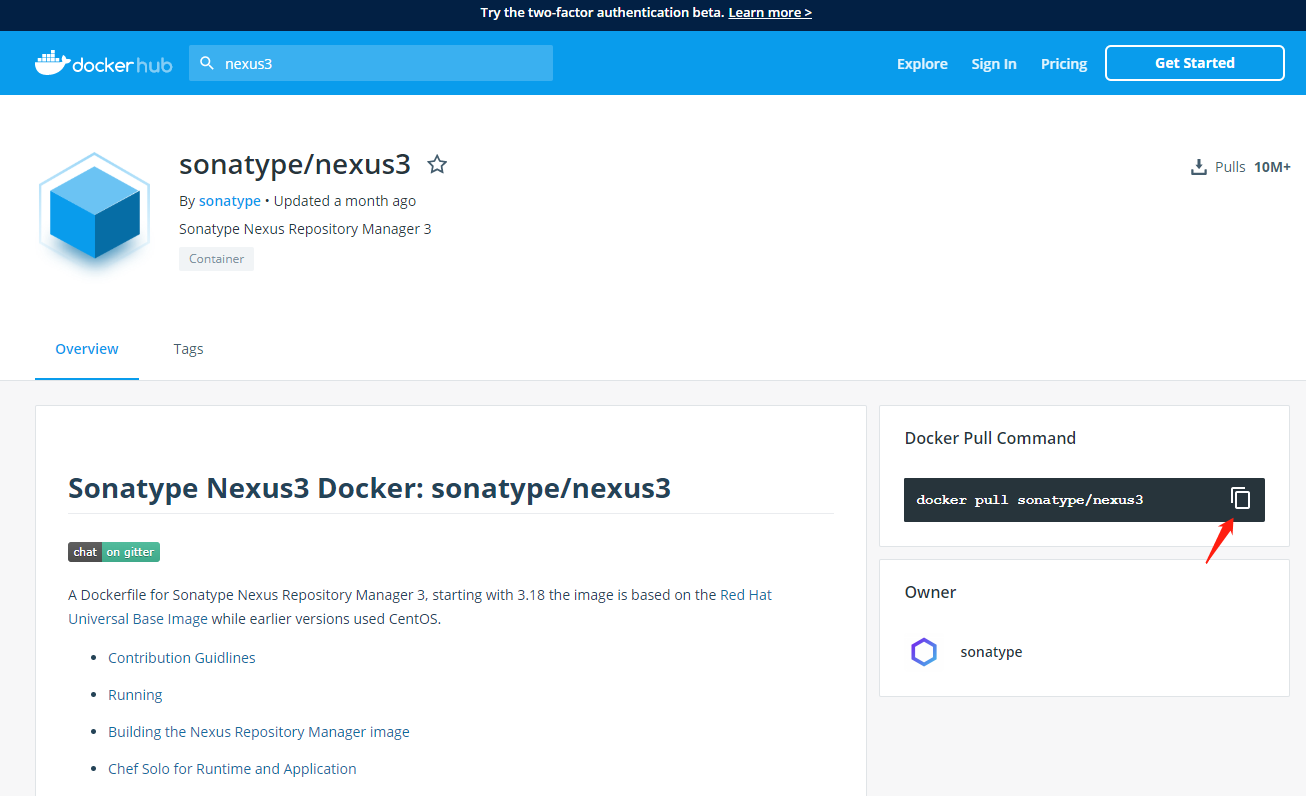Image resolution: width=1306 pixels, height=796 pixels.
Task: Click the pulls download icon
Action: (x=1198, y=167)
